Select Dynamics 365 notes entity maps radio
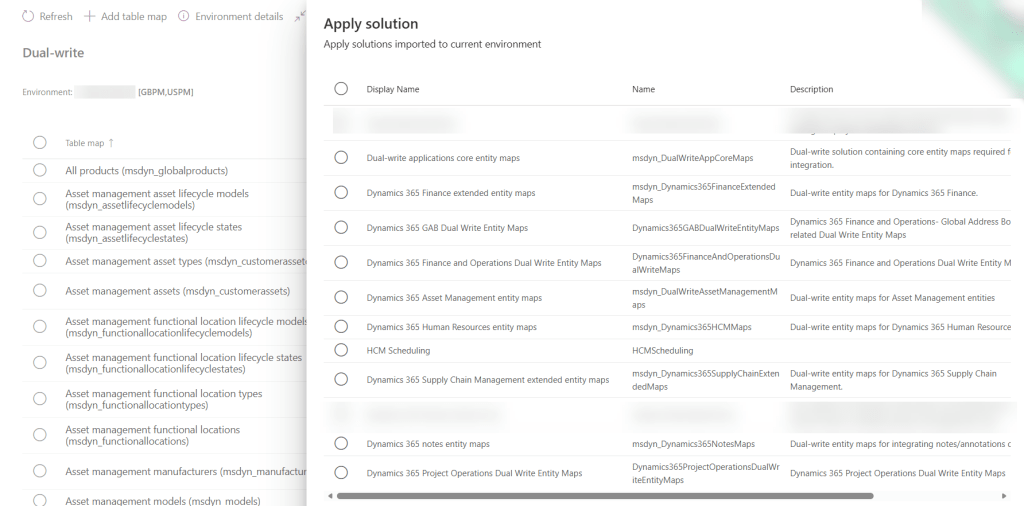Image resolution: width=1024 pixels, height=506 pixels. click(x=341, y=444)
